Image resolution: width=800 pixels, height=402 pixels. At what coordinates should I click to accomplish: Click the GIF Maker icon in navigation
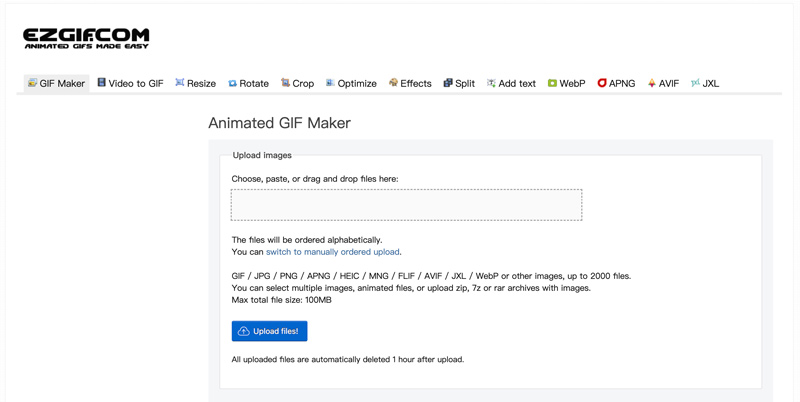pos(32,83)
